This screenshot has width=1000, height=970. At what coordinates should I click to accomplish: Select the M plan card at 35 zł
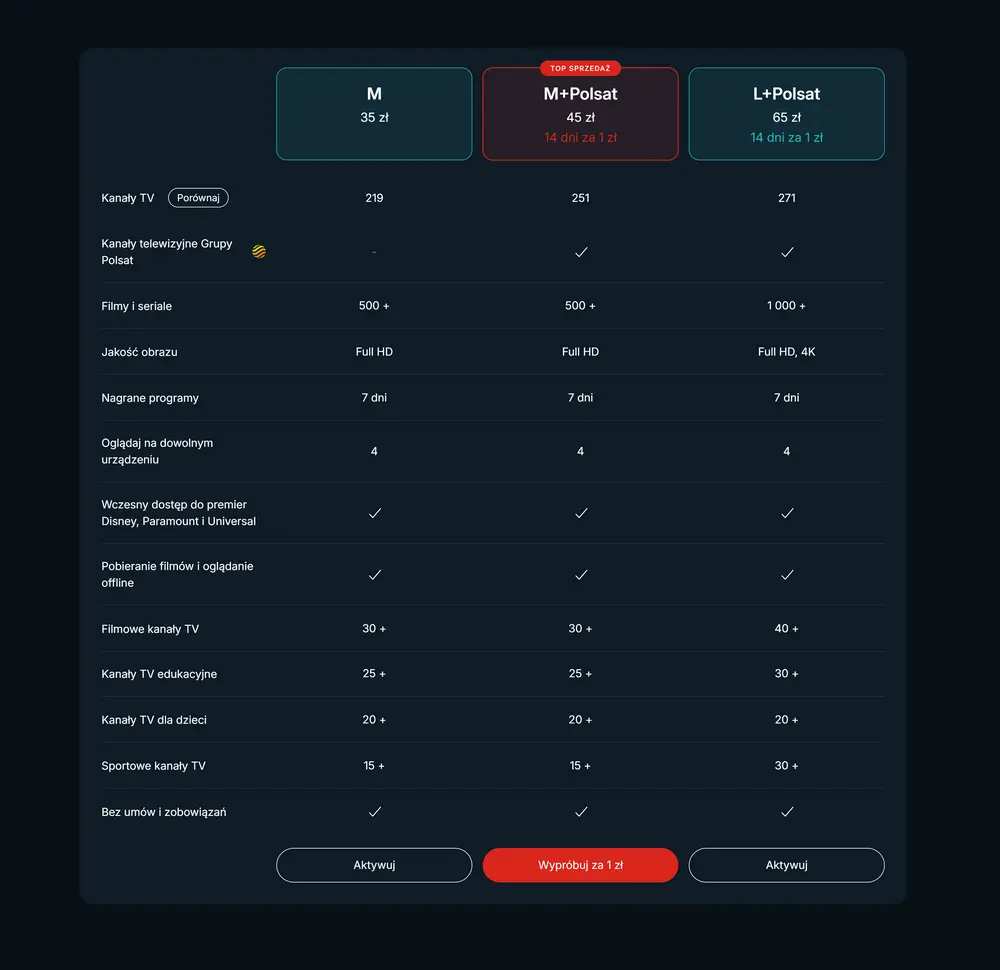(x=374, y=114)
